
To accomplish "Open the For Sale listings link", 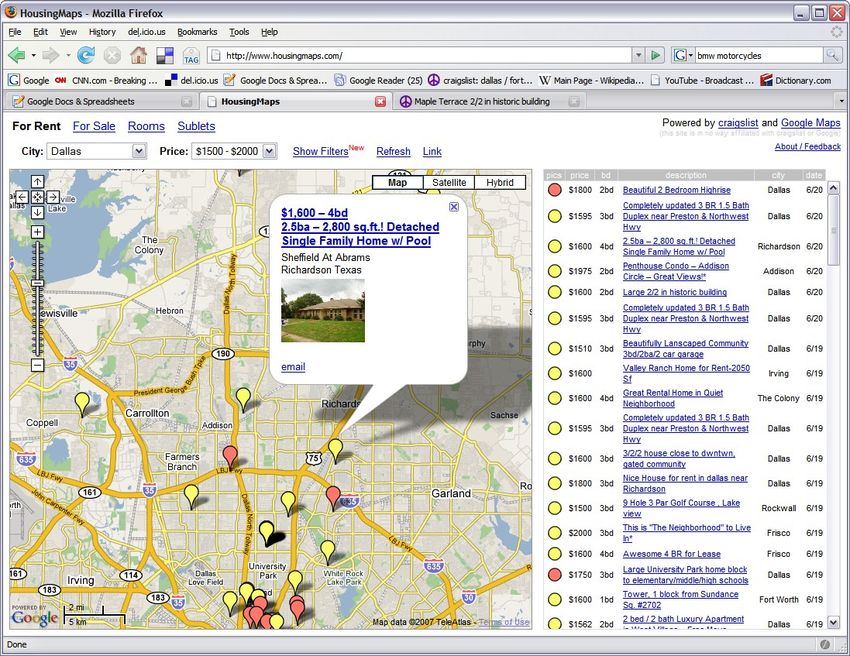I will (x=94, y=126).
